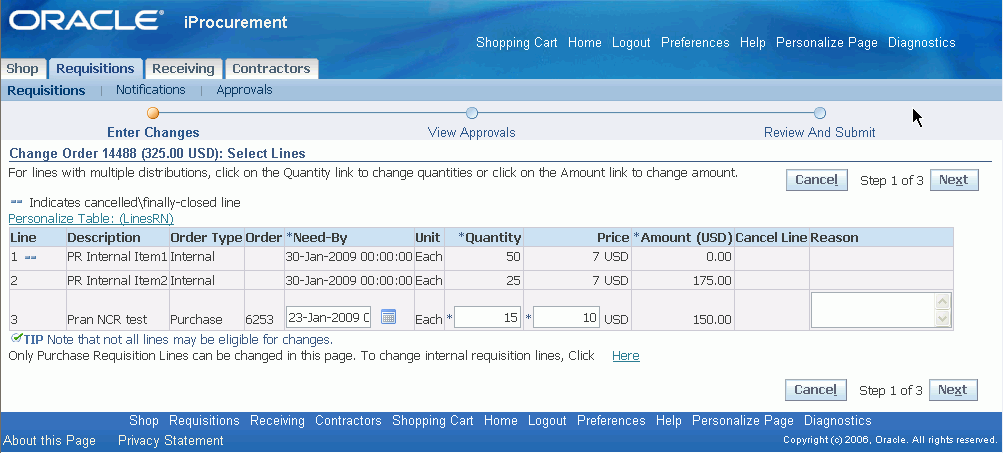This screenshot has height=453, width=1003.
Task: Click Home in the footer links
Action: [x=500, y=420]
